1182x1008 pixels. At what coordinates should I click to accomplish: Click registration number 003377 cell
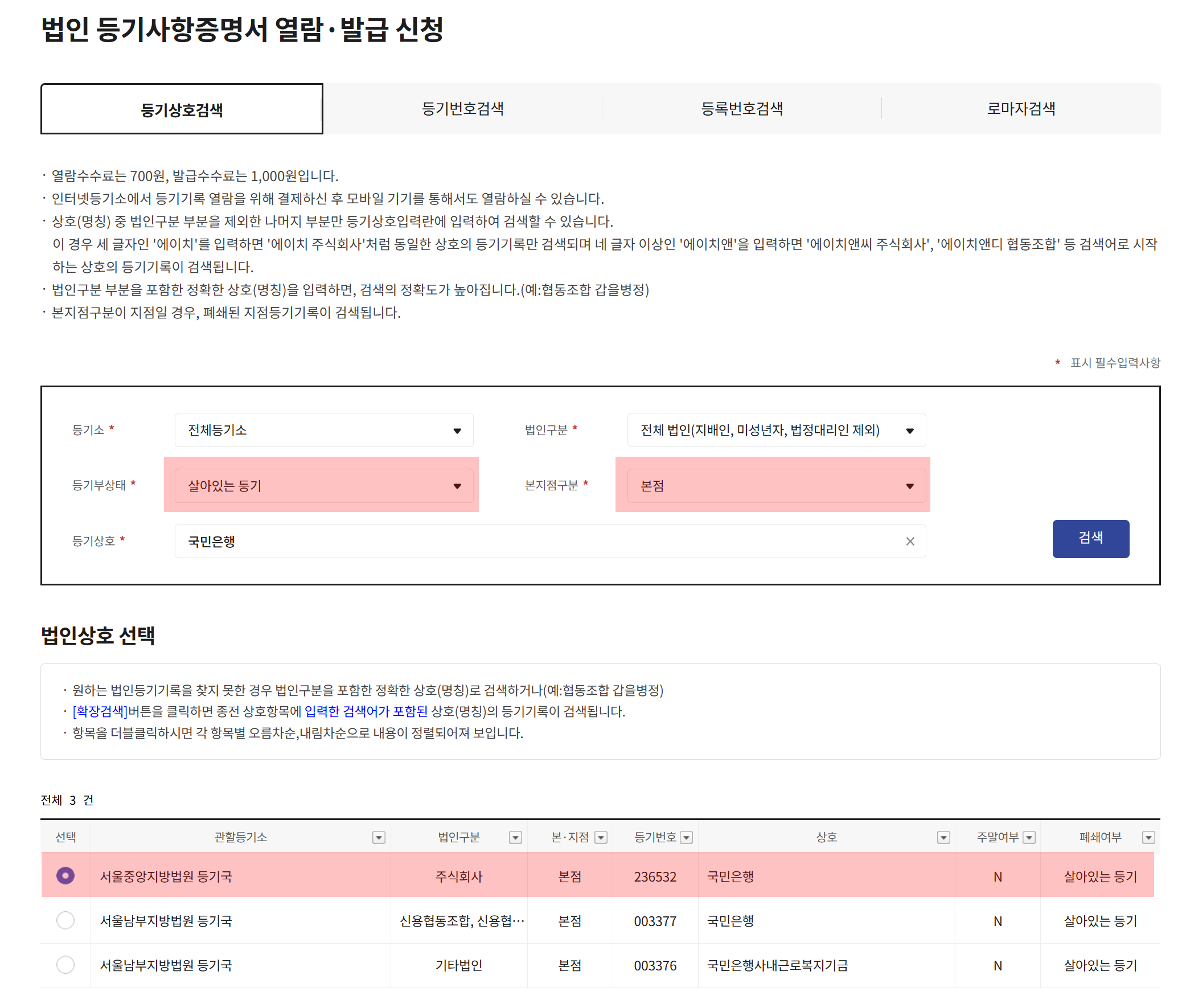click(x=655, y=921)
